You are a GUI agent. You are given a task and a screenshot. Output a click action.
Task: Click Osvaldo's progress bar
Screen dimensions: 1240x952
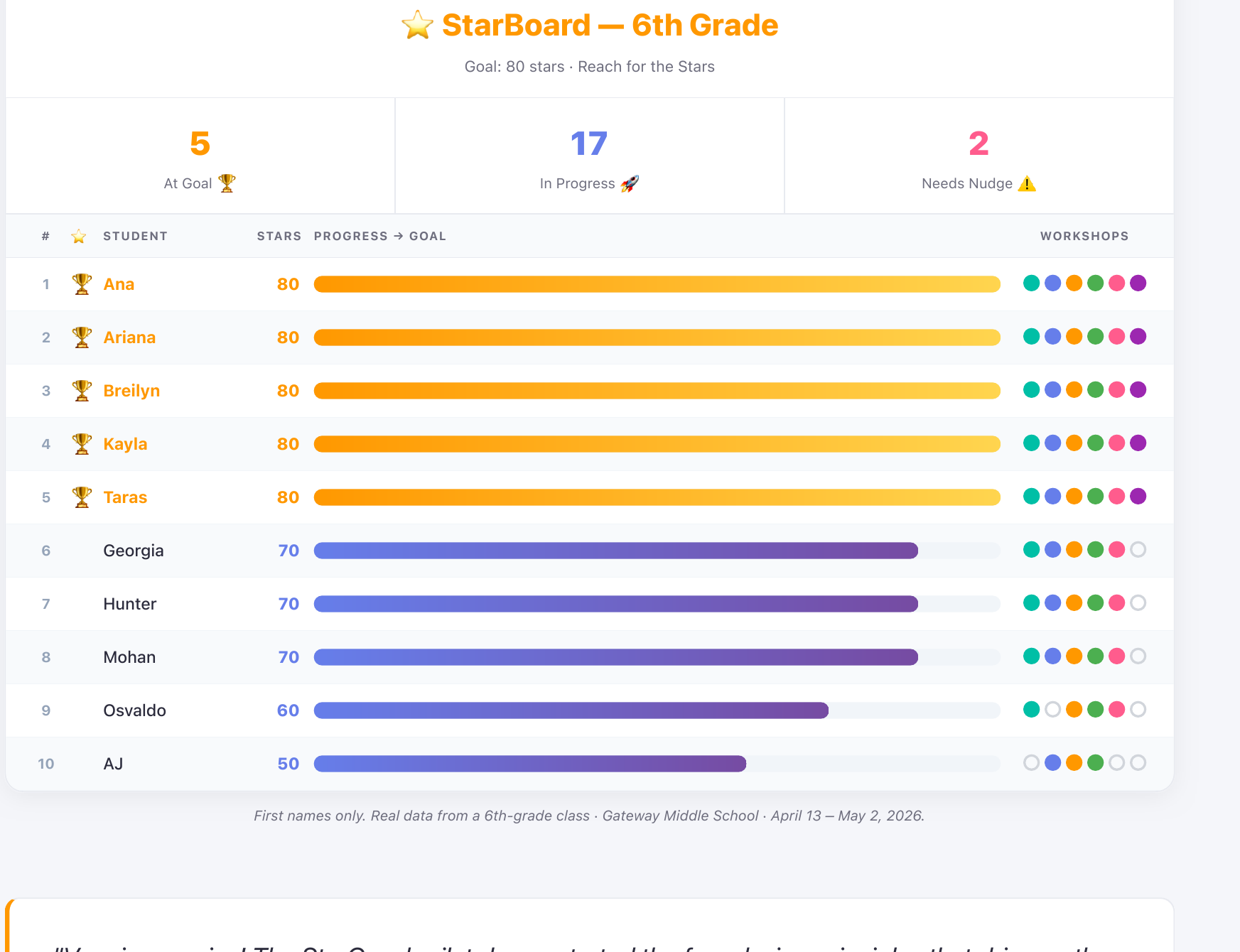(657, 710)
